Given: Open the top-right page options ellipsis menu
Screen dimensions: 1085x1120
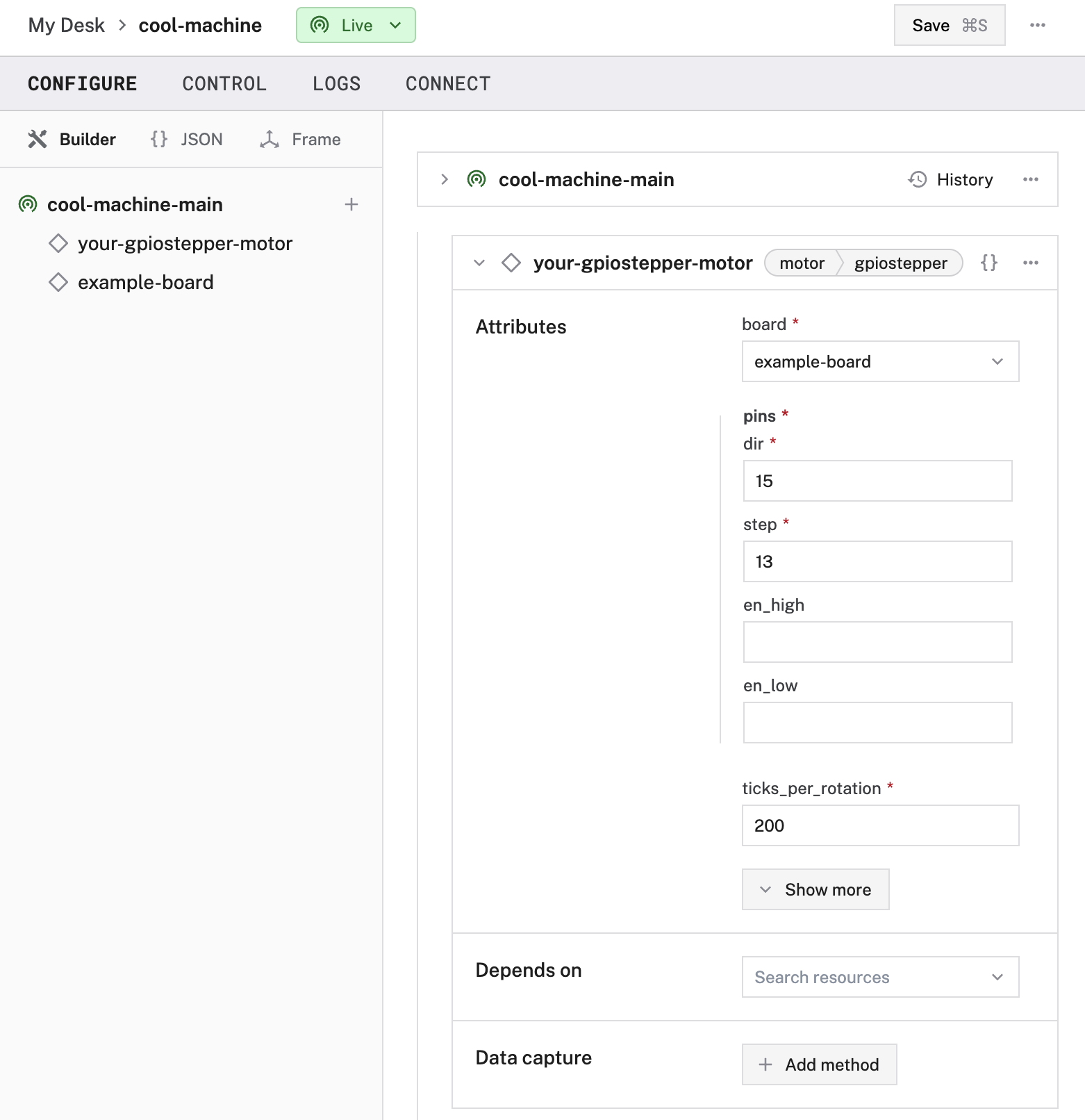Looking at the screenshot, I should [x=1037, y=25].
